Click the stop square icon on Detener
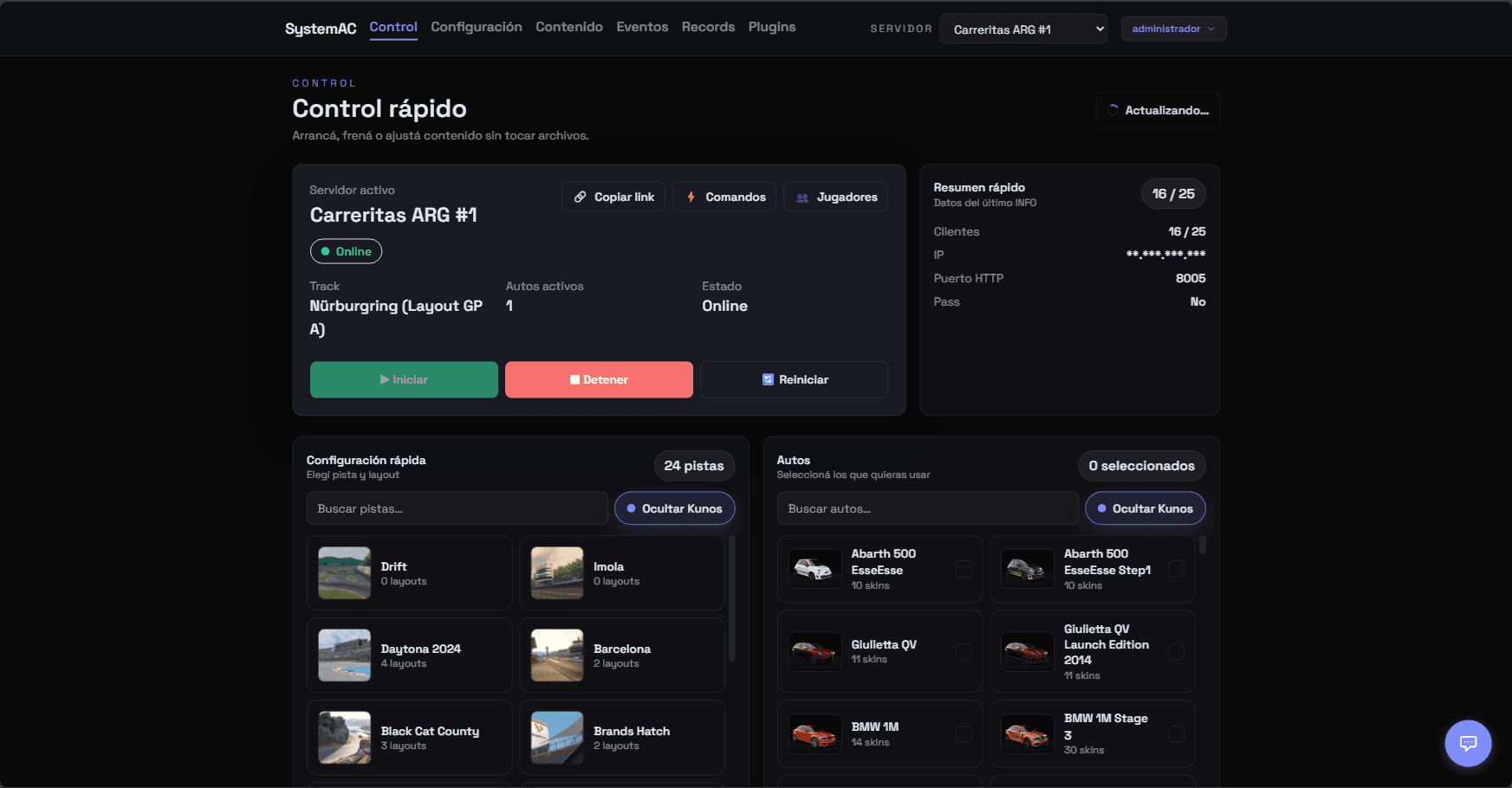The height and width of the screenshot is (788, 1512). 574,379
